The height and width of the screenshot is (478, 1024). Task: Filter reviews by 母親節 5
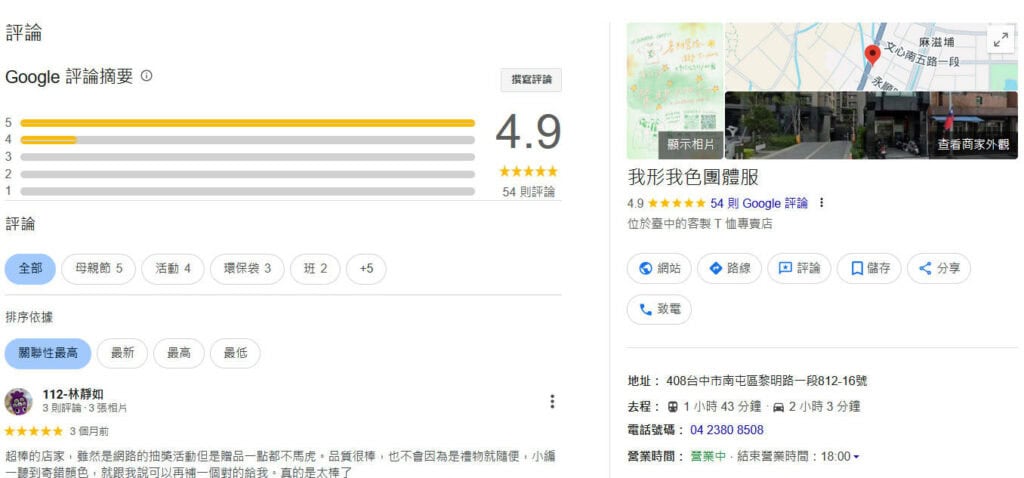coord(99,269)
